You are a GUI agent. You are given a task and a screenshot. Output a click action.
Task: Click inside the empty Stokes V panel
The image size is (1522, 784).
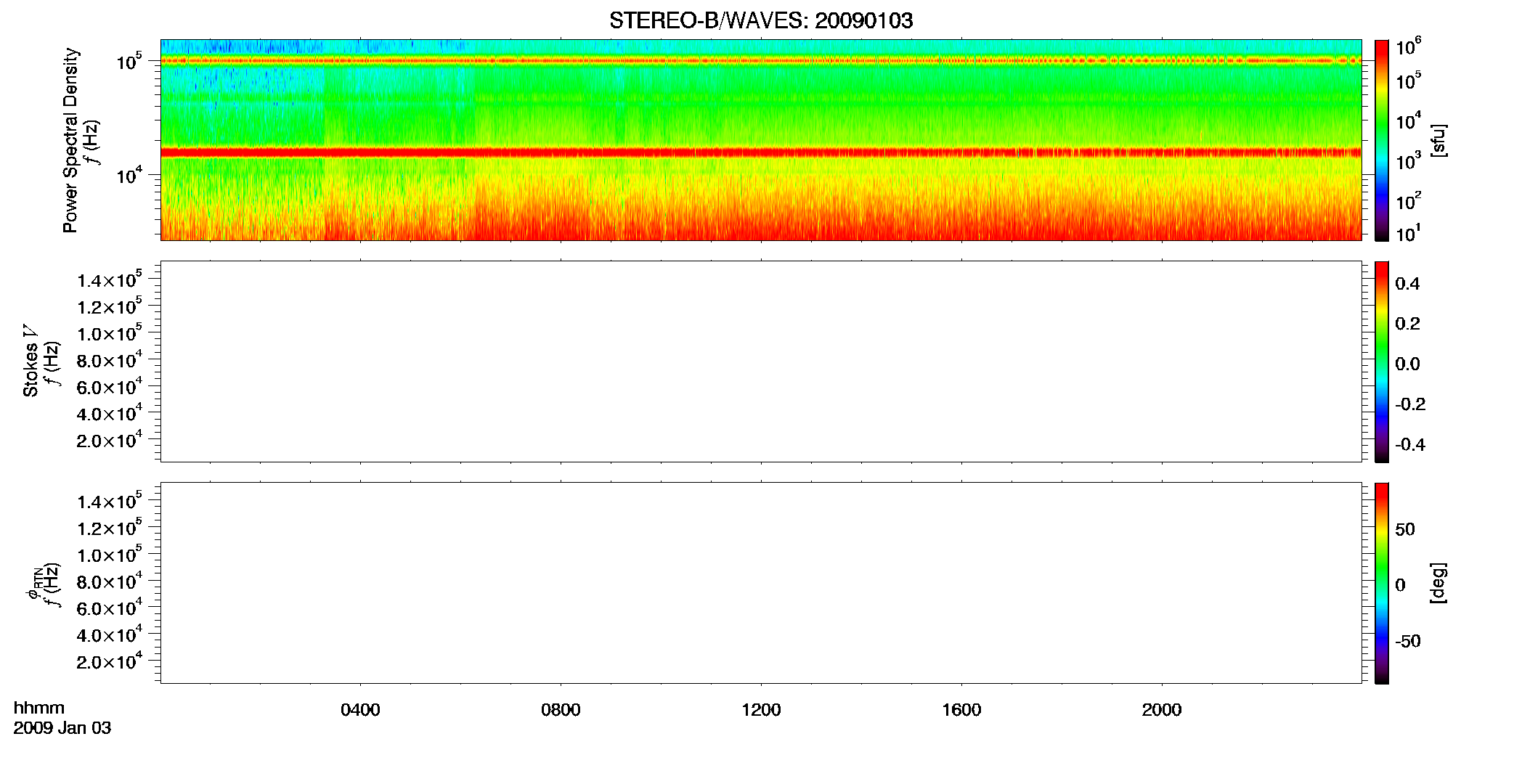pyautogui.click(x=761, y=362)
